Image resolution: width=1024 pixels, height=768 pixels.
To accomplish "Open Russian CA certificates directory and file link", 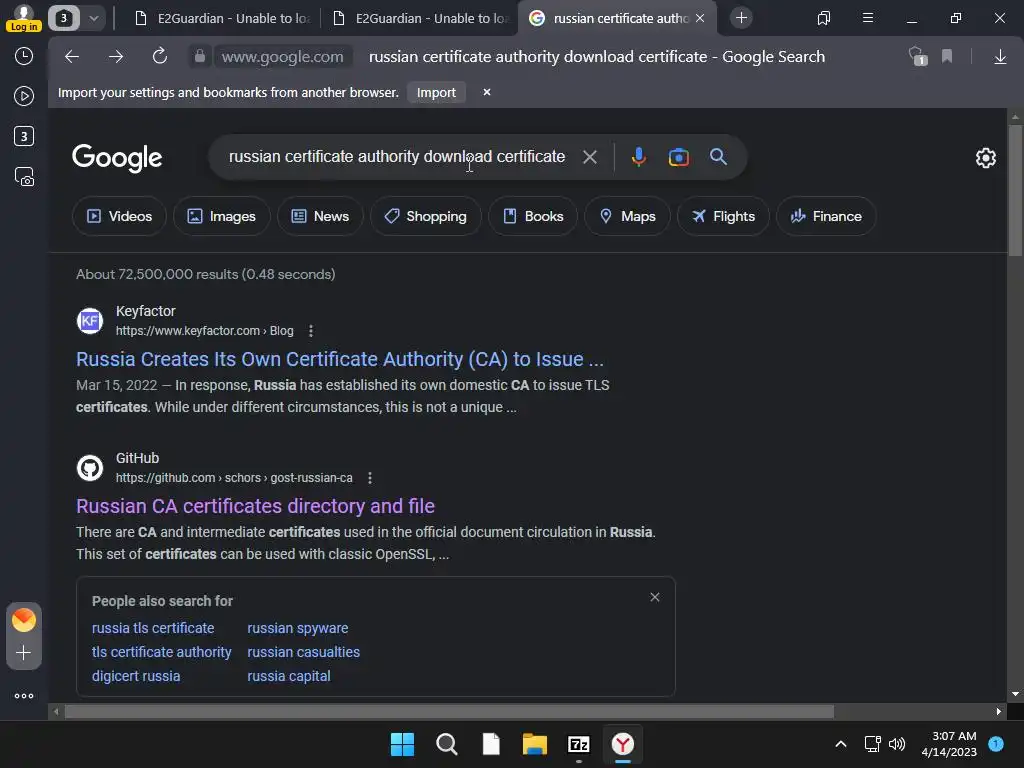I will click(255, 506).
